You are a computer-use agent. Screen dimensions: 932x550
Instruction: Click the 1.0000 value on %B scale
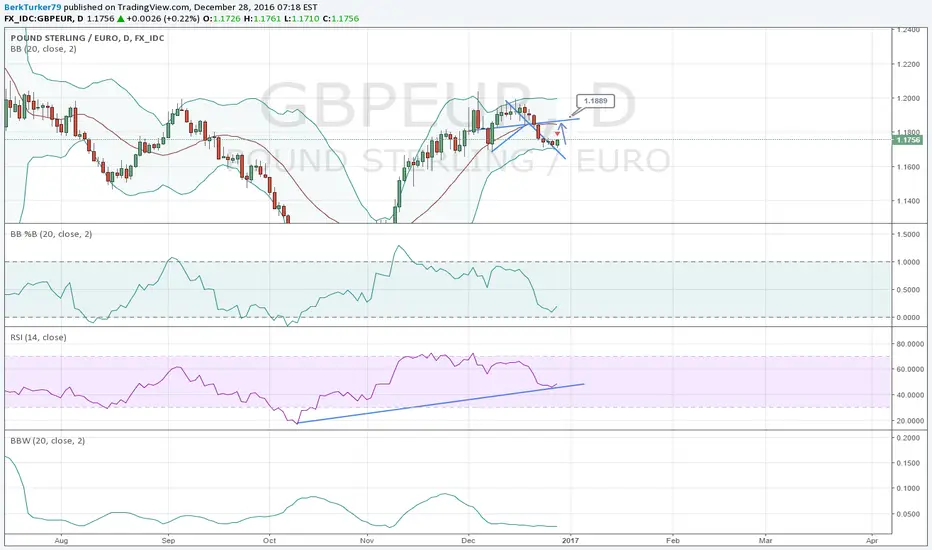909,262
